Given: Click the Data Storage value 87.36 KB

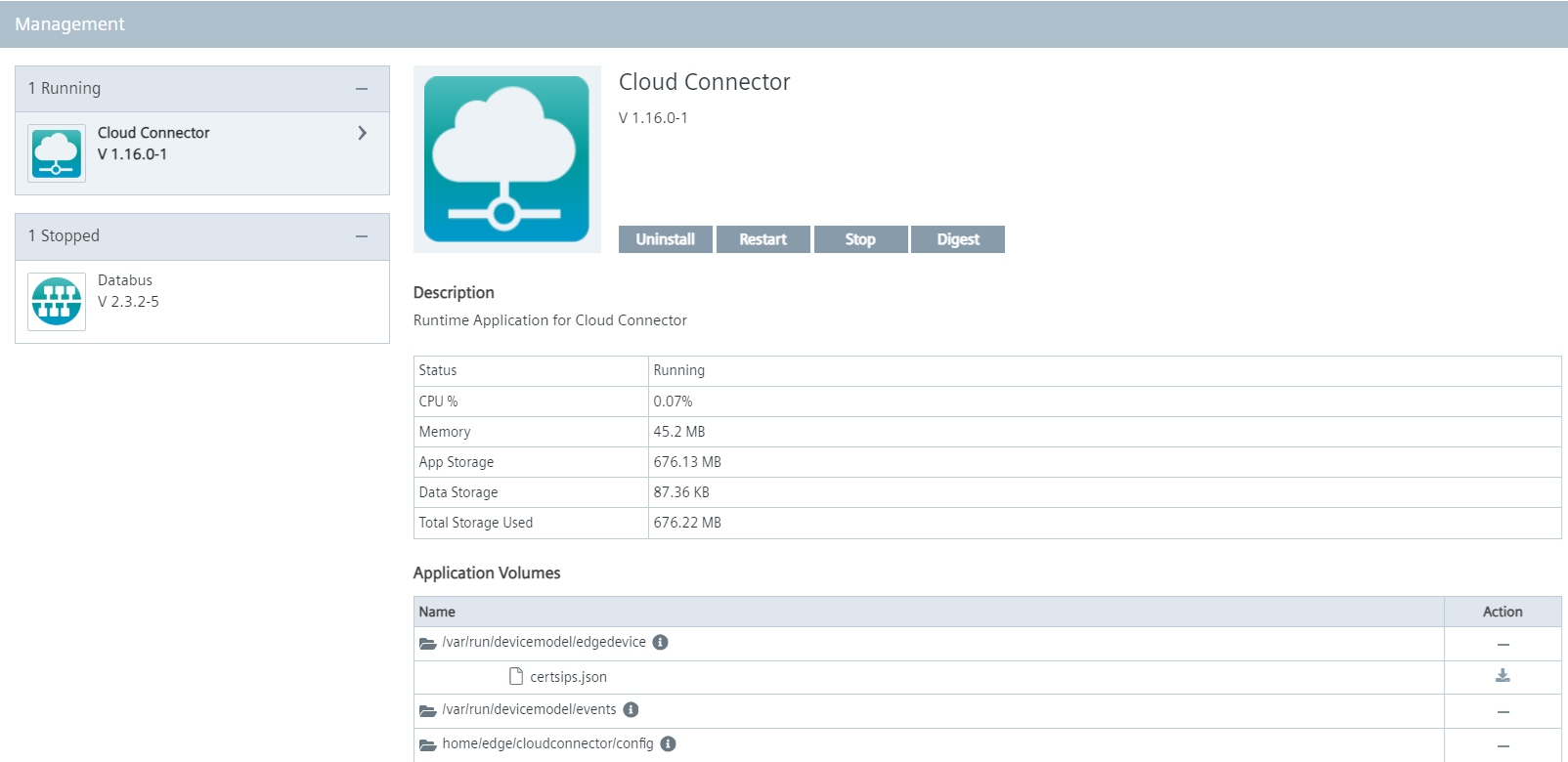Looking at the screenshot, I should pos(681,492).
